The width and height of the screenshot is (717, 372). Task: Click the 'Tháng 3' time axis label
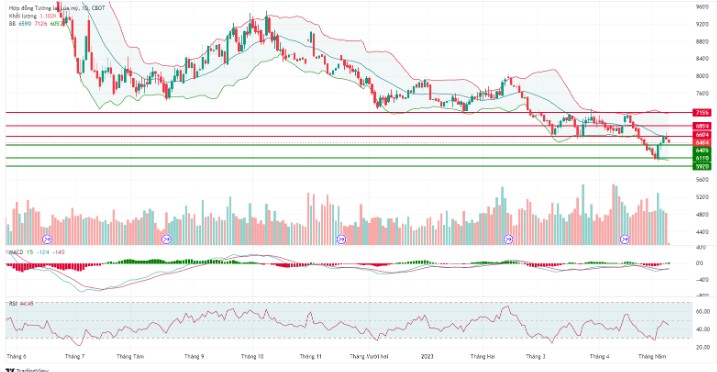(x=535, y=356)
